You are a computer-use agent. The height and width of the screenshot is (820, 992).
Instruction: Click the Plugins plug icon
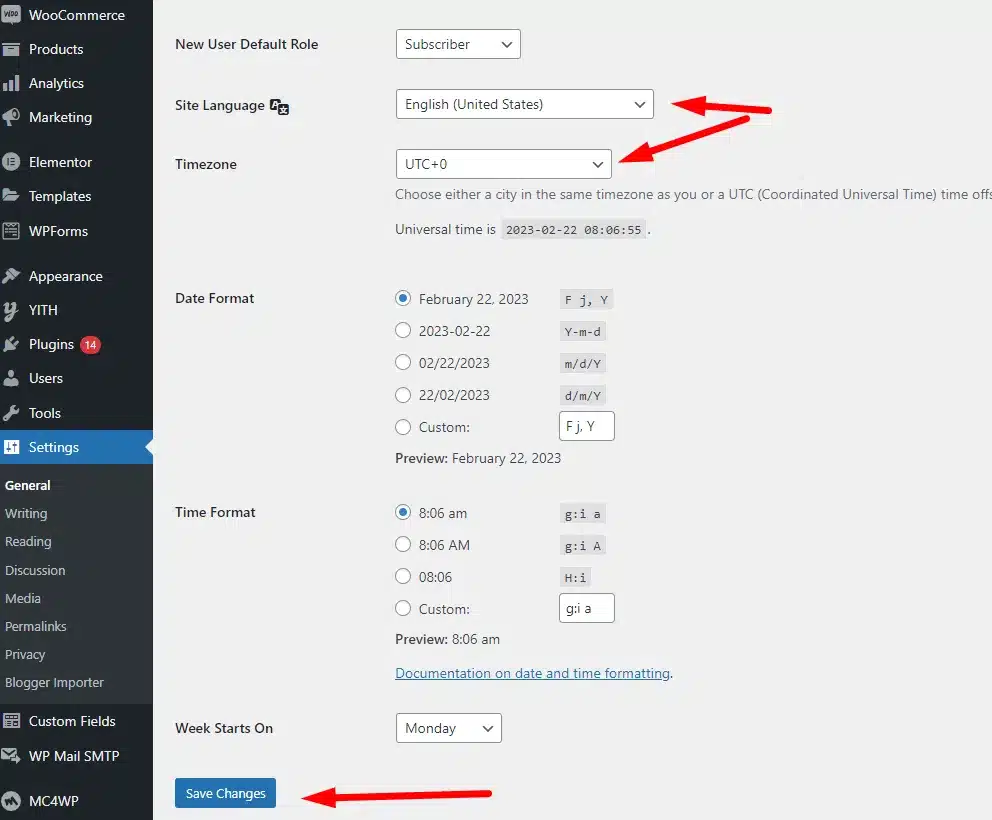(12, 344)
